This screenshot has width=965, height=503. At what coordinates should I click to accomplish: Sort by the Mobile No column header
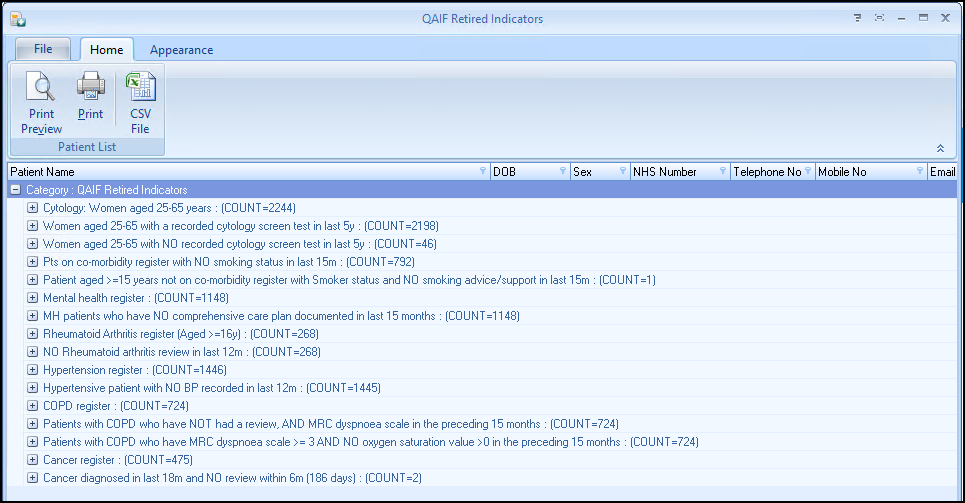pos(860,172)
